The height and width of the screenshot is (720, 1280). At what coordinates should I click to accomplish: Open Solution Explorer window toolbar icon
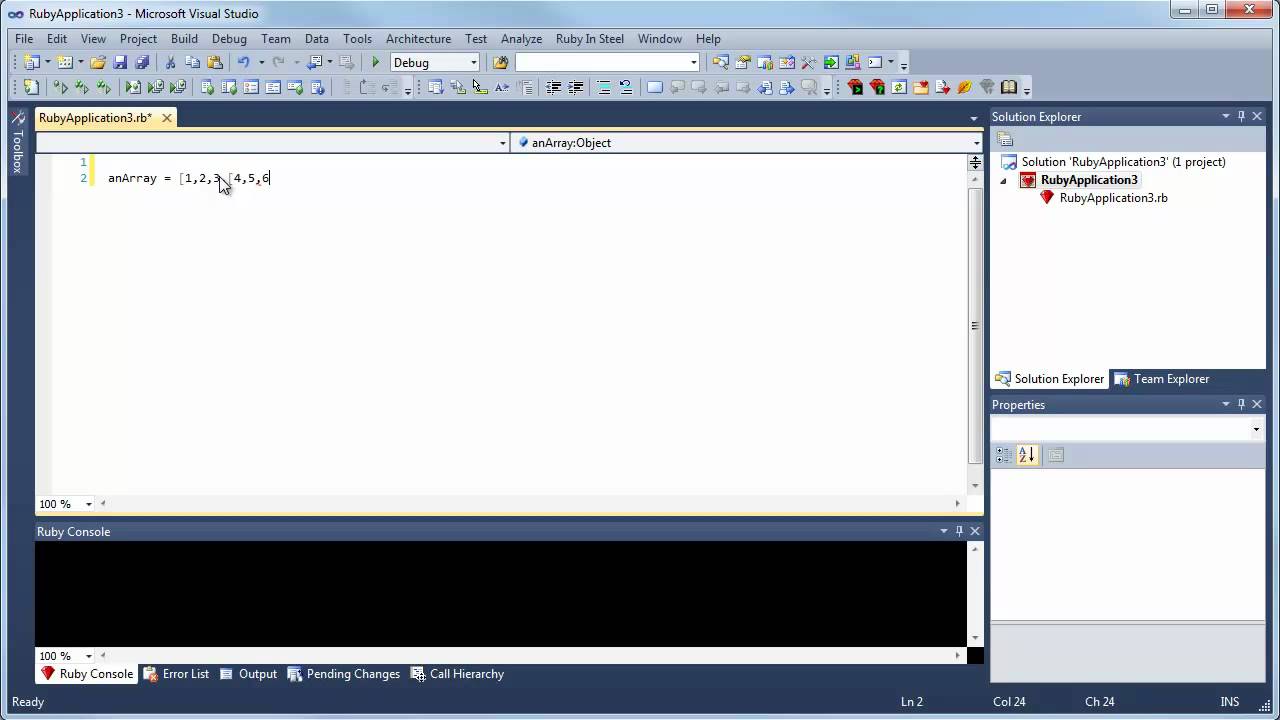coord(721,62)
